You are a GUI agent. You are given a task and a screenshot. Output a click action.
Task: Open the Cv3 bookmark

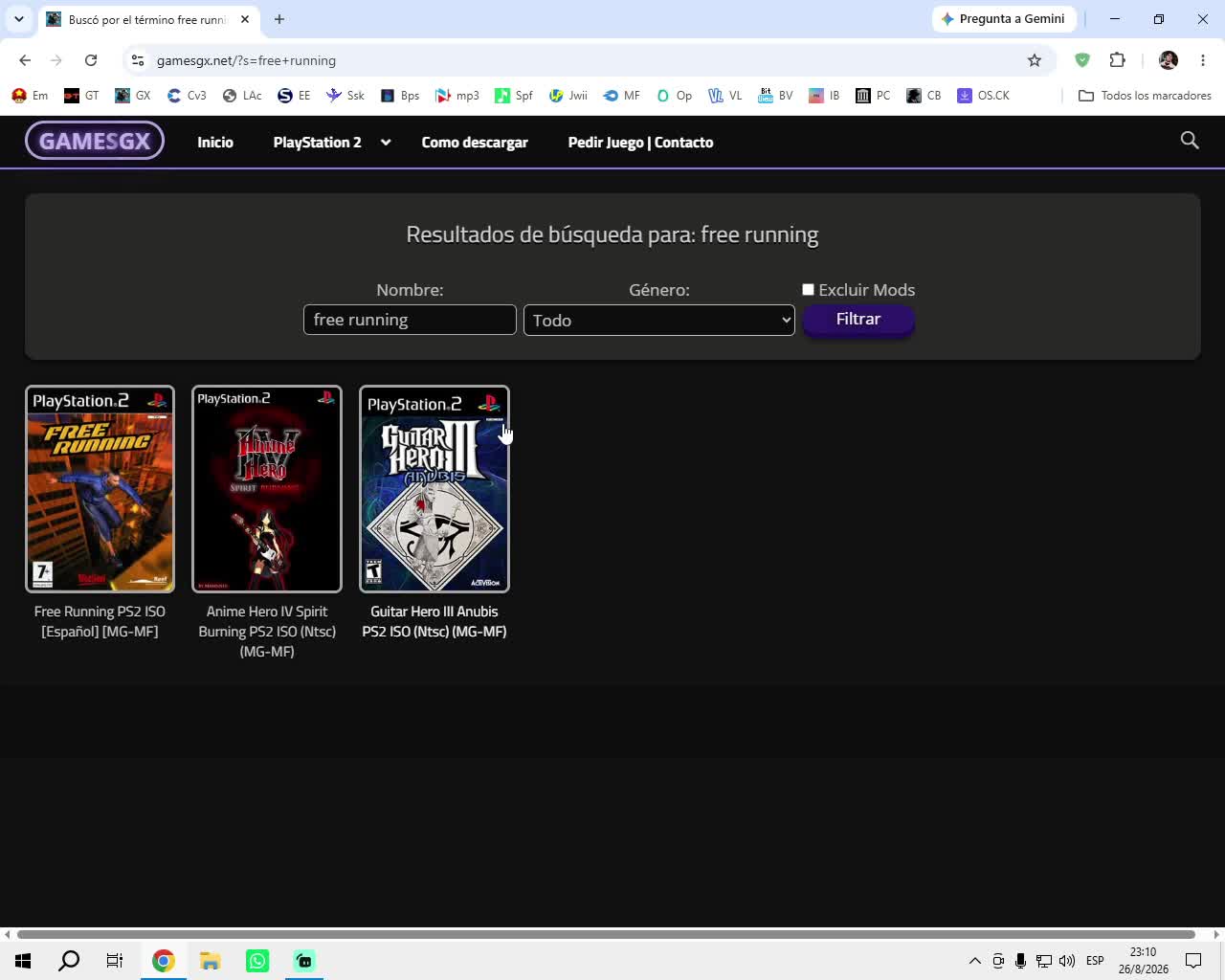tap(187, 96)
